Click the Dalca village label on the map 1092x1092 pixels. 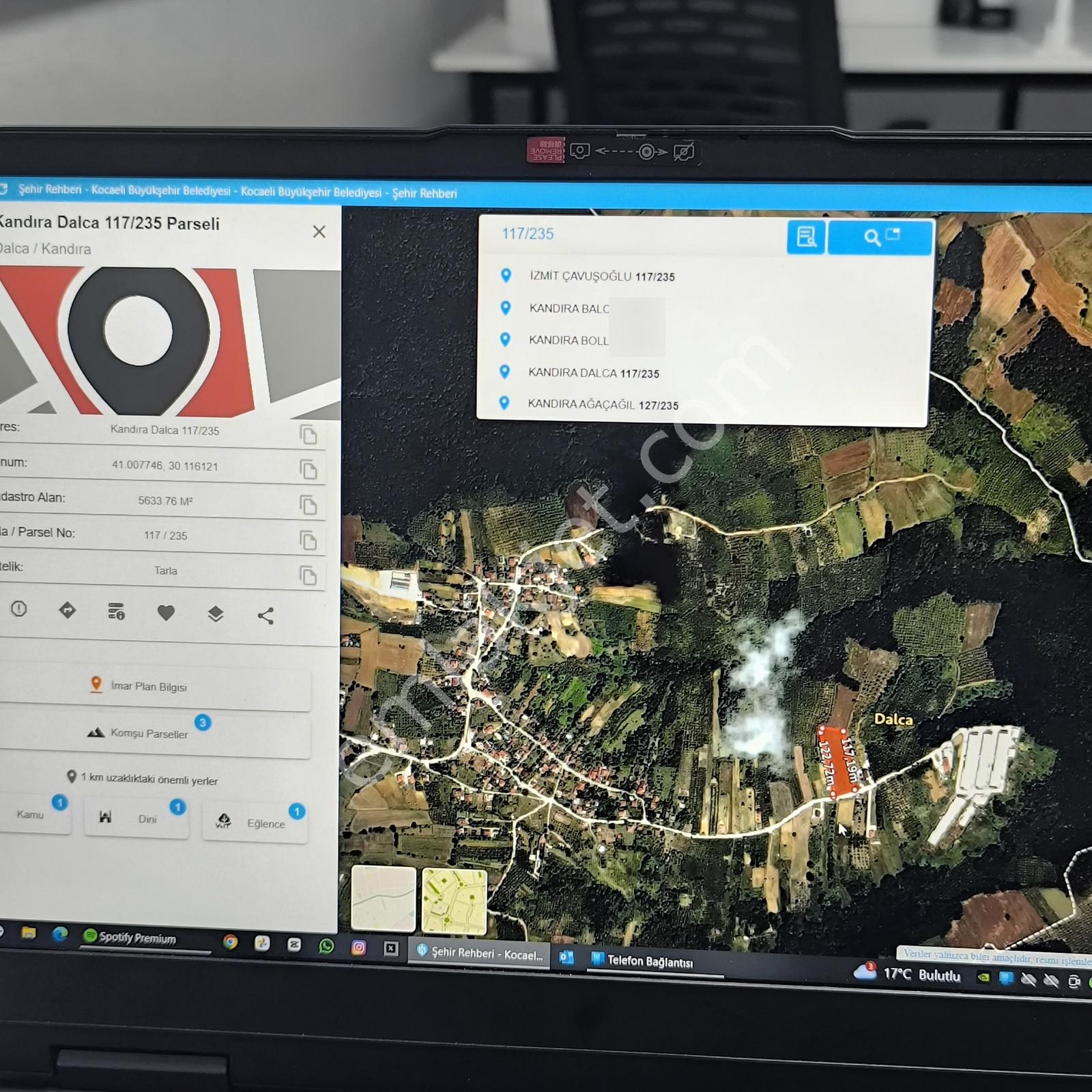[x=893, y=719]
